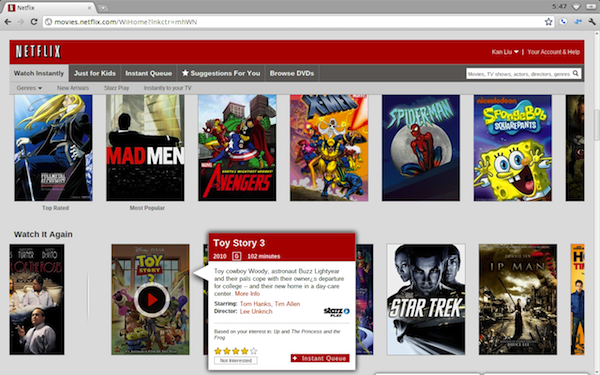
Task: Click the Not Interested button
Action: click(236, 360)
